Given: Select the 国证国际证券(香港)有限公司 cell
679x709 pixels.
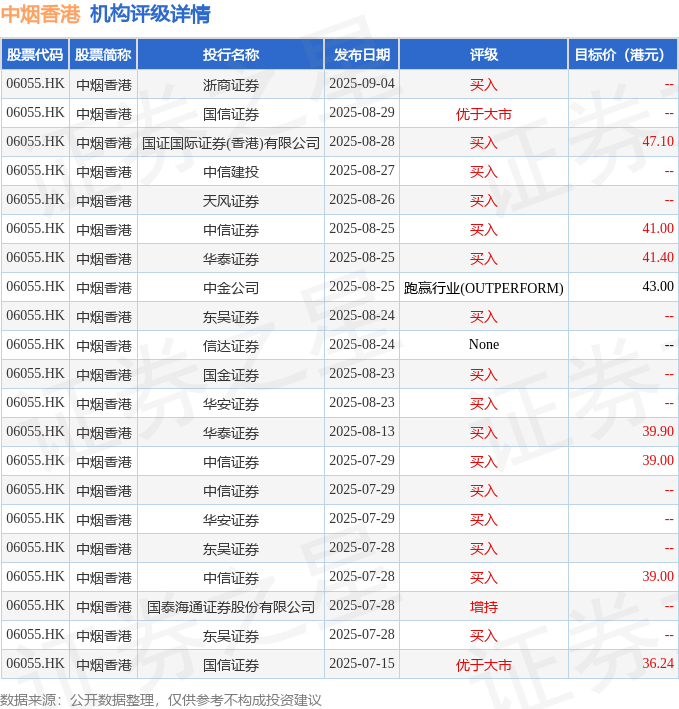Looking at the screenshot, I should (231, 142).
